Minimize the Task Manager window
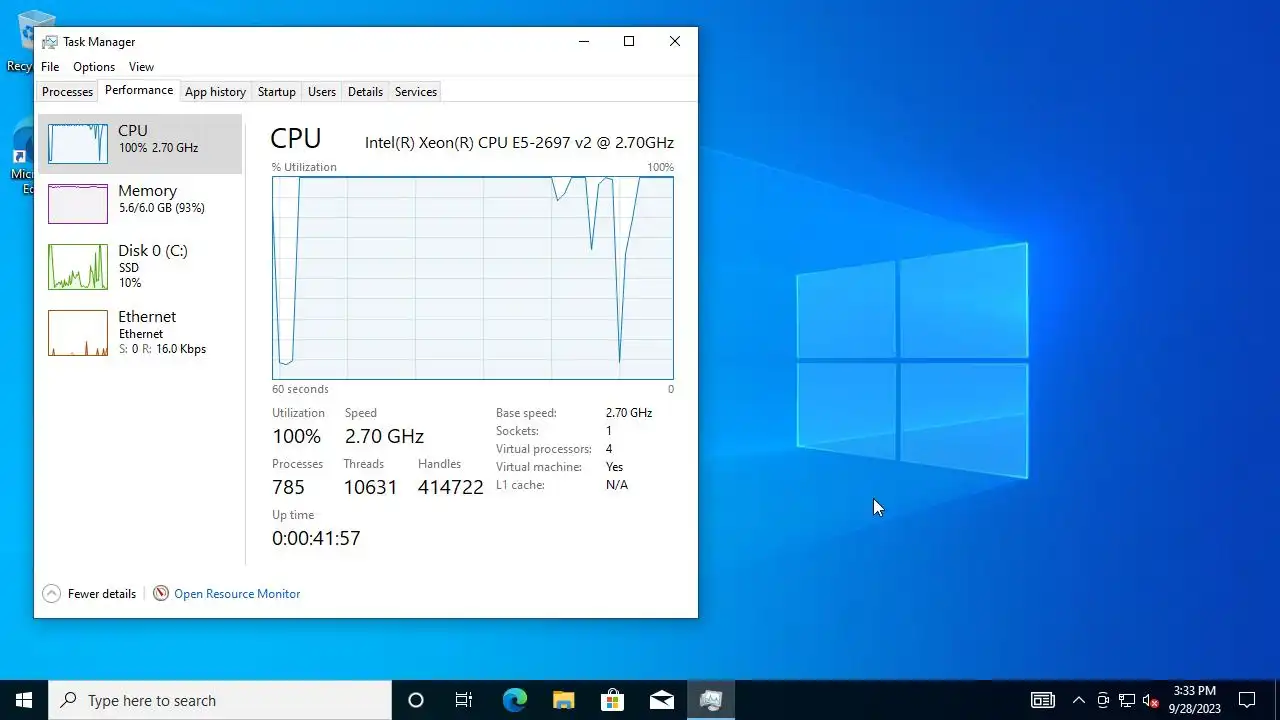Screen dimensions: 1280x720 click(x=583, y=41)
